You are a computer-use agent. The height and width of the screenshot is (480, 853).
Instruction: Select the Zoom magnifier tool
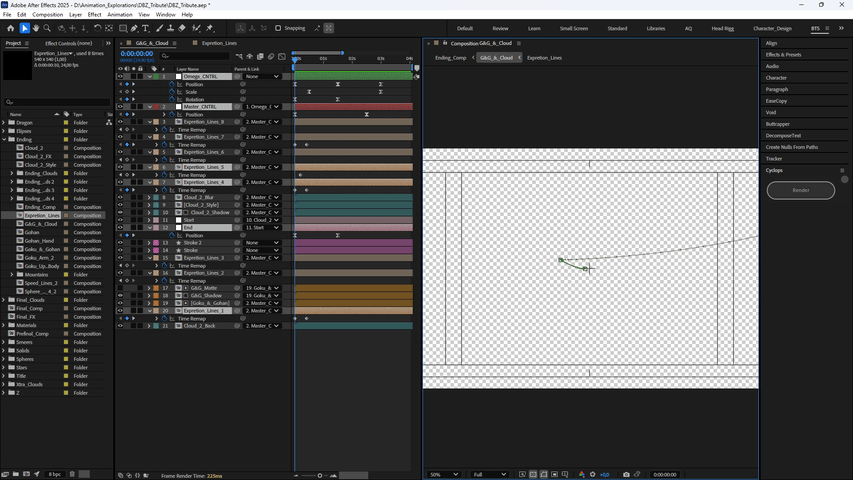click(x=47, y=28)
